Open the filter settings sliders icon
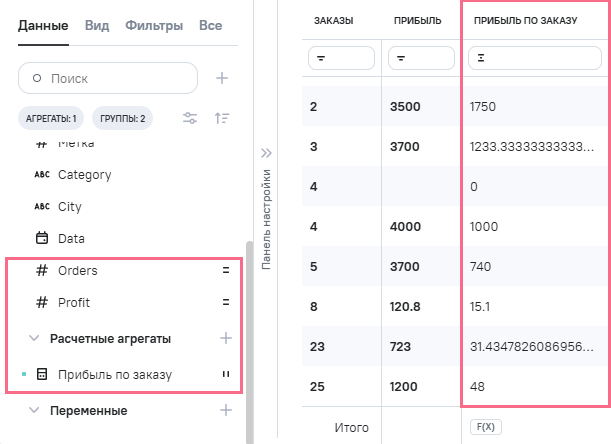Screen dimensions: 611x444 click(190, 119)
